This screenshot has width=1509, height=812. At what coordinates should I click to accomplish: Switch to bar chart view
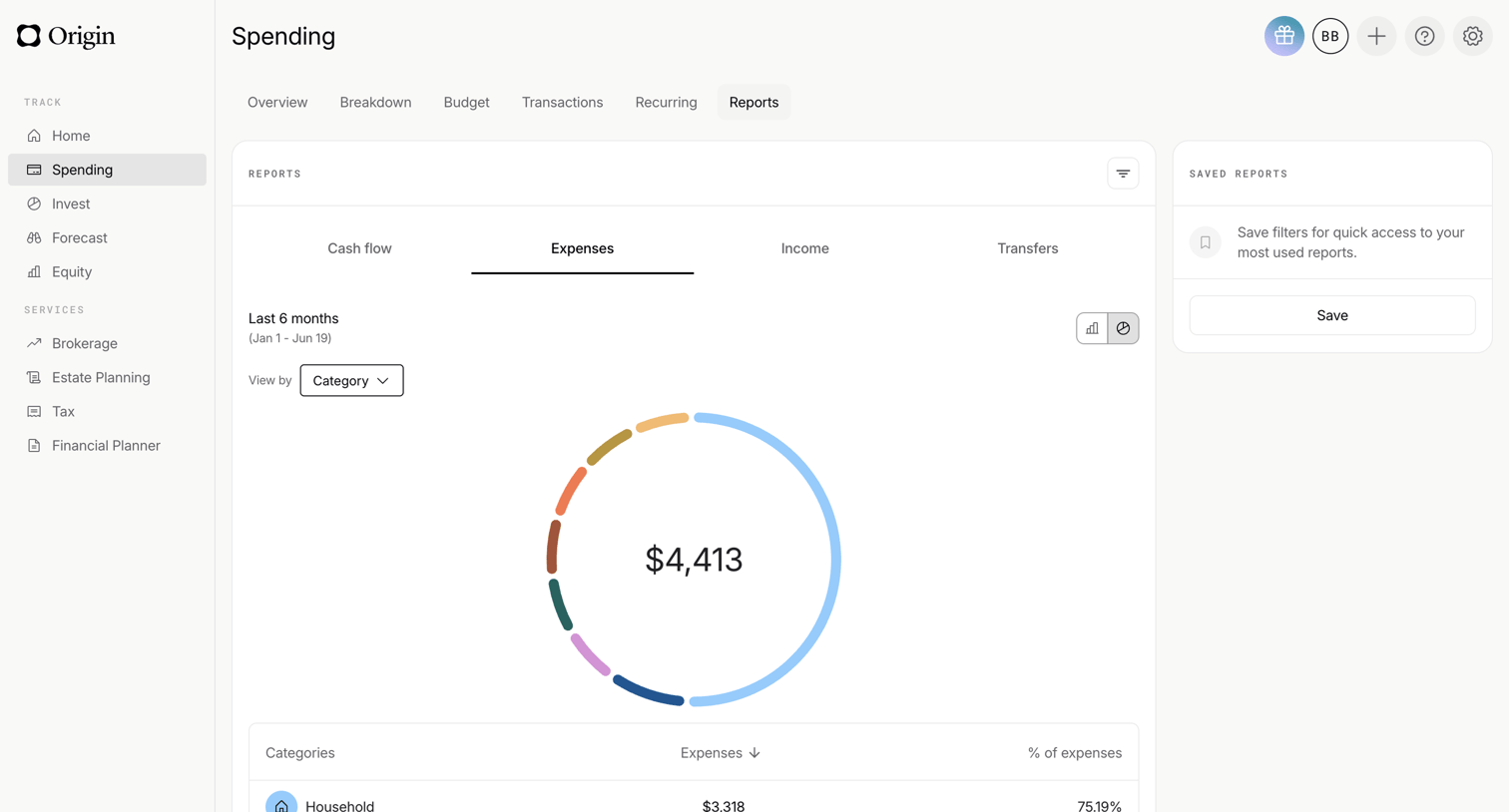click(1092, 328)
